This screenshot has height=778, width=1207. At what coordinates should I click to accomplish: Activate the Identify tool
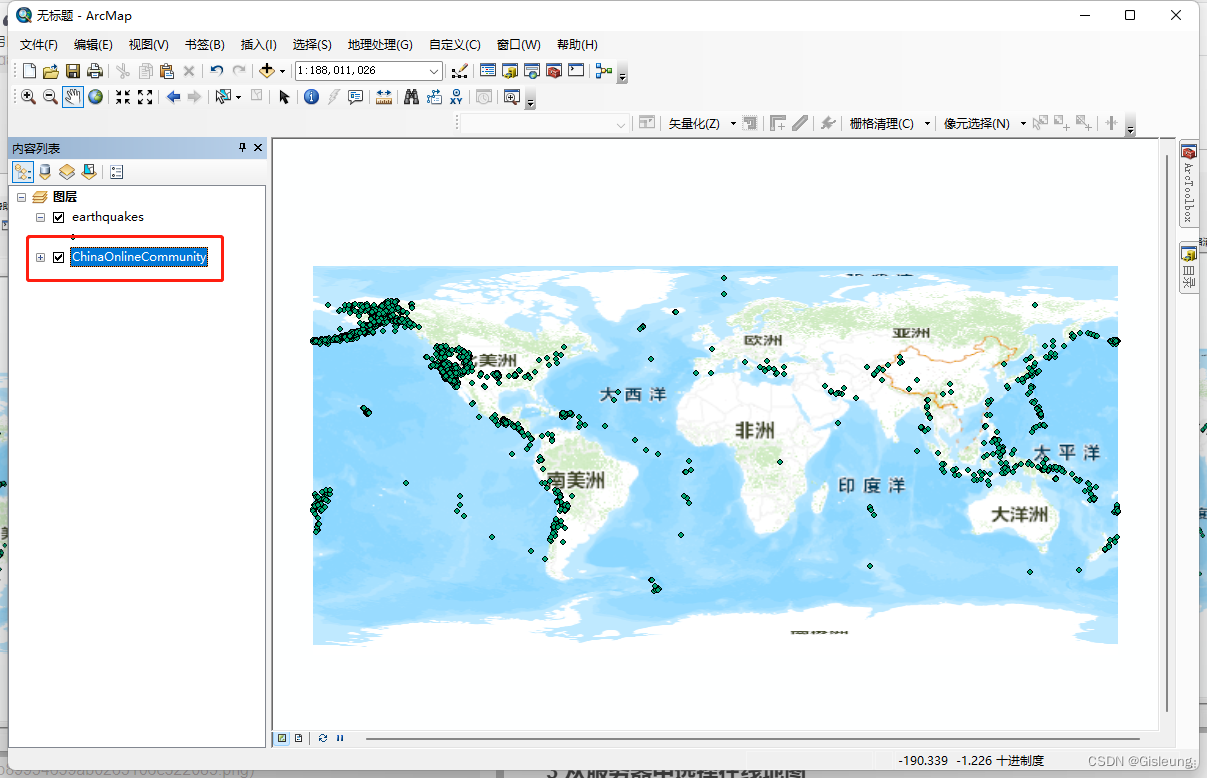[311, 97]
